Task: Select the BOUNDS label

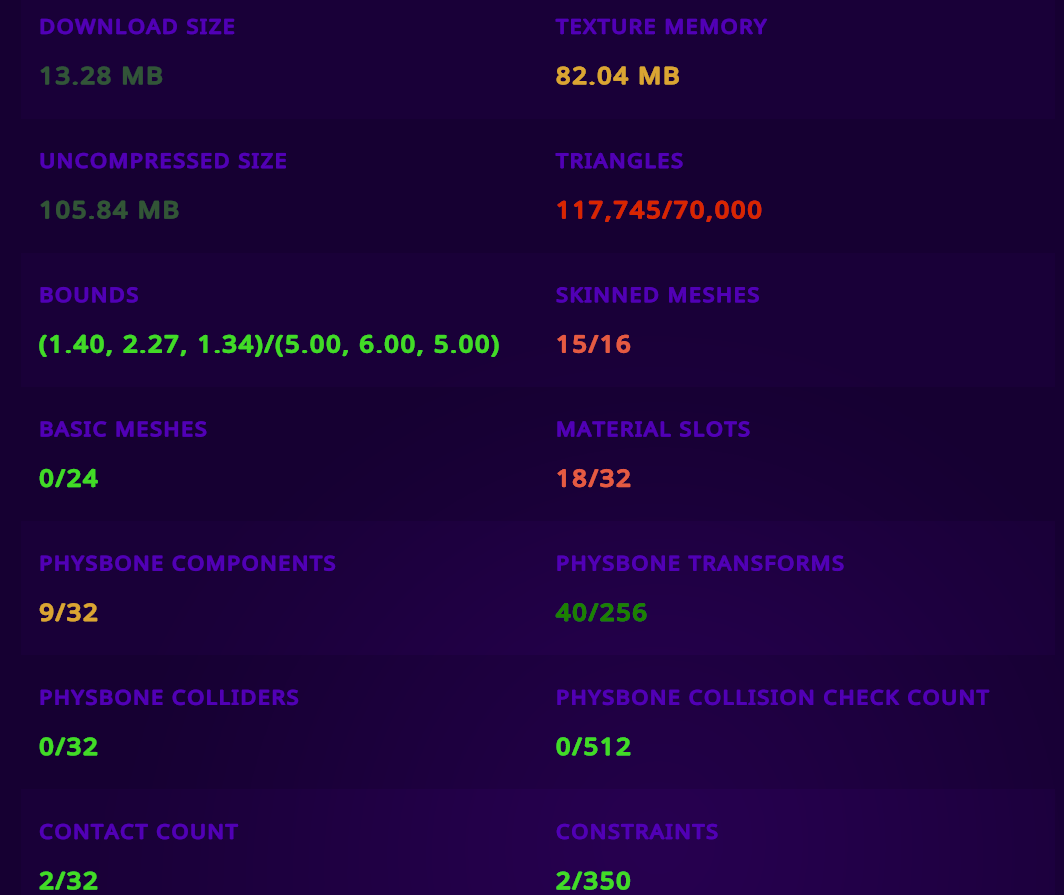Action: pyautogui.click(x=89, y=295)
